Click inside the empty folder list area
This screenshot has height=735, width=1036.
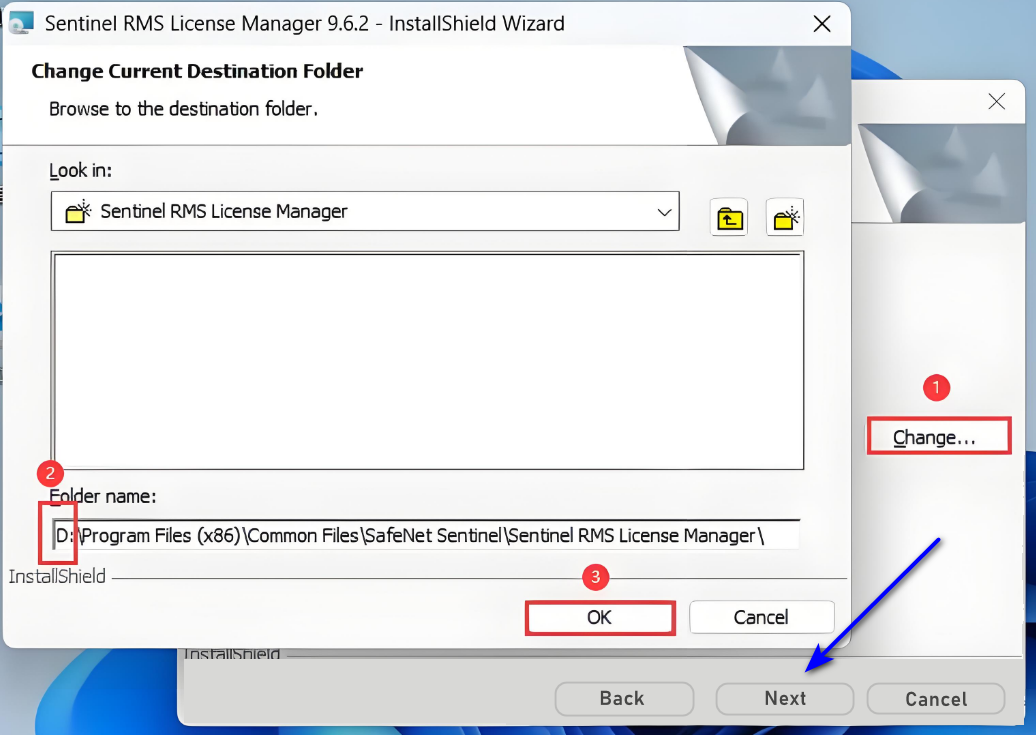click(427, 360)
